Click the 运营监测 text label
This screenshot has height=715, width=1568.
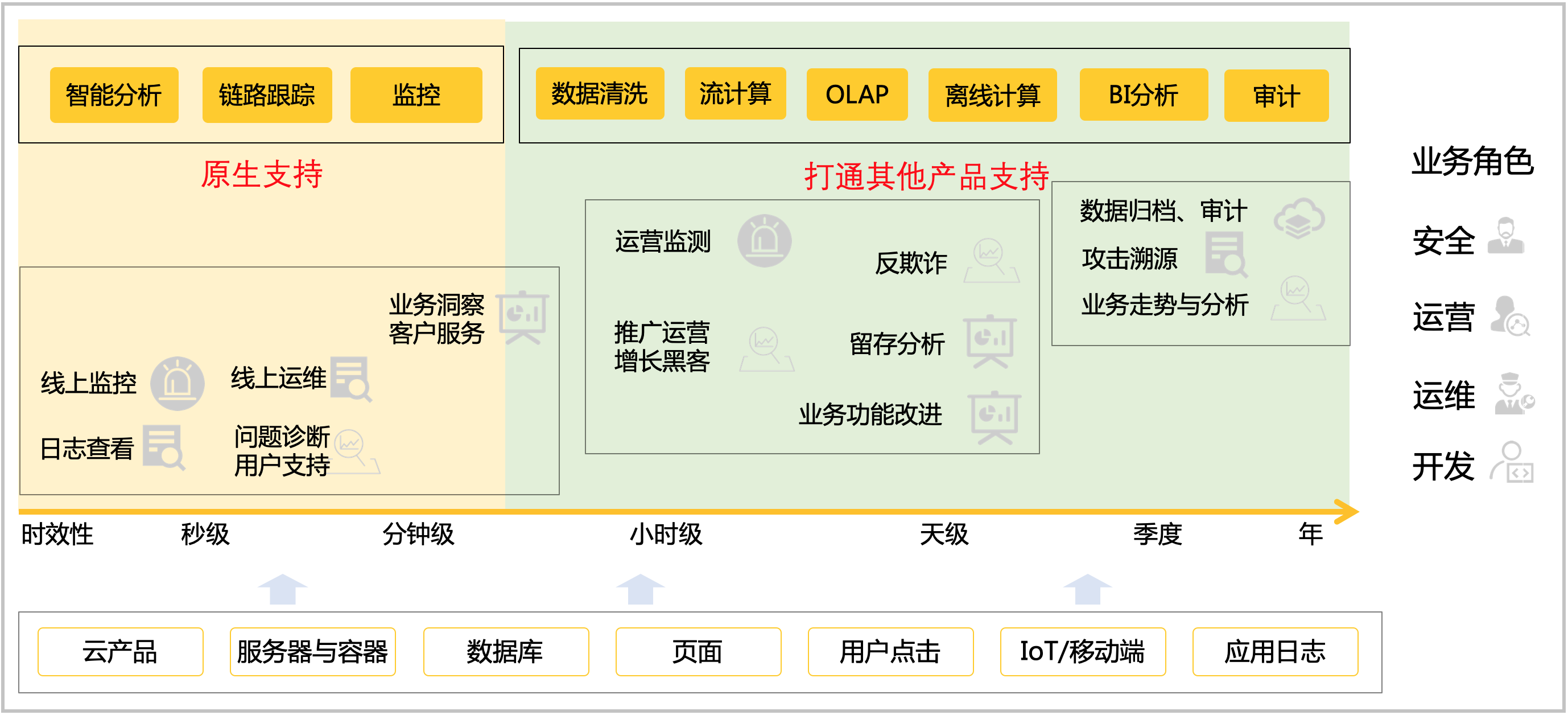click(x=663, y=241)
